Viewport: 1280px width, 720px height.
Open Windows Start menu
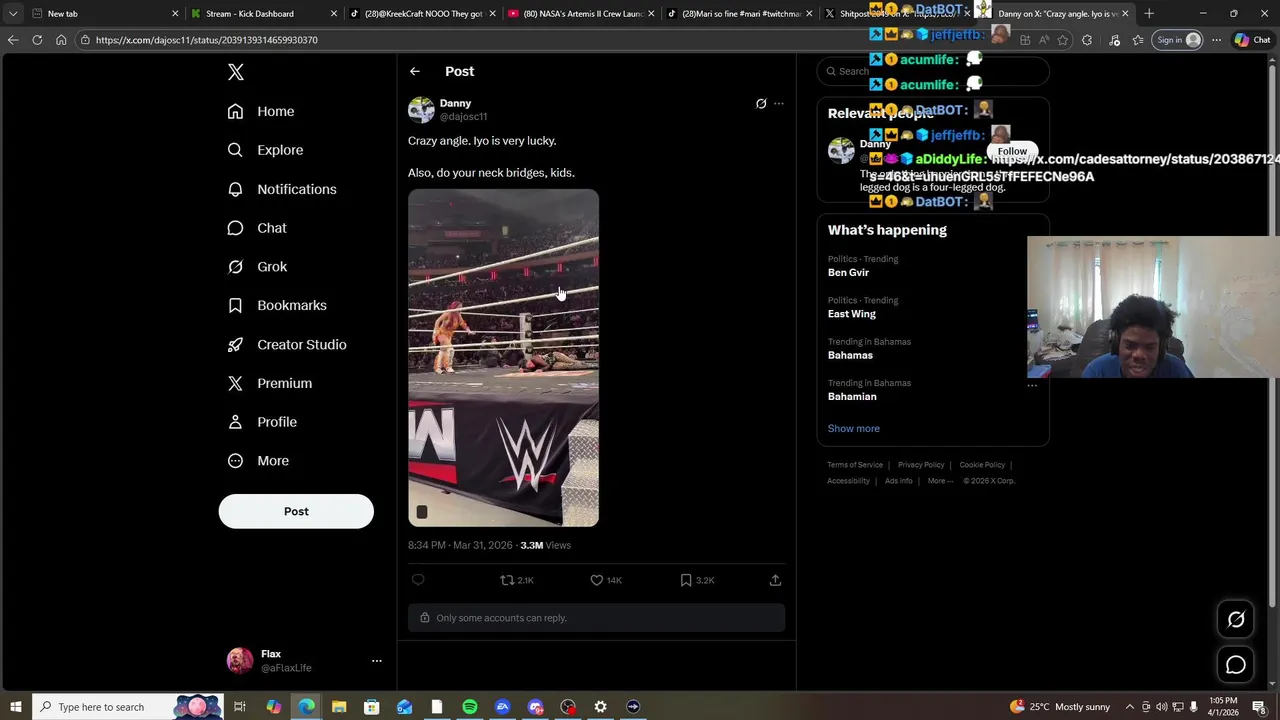tap(15, 707)
